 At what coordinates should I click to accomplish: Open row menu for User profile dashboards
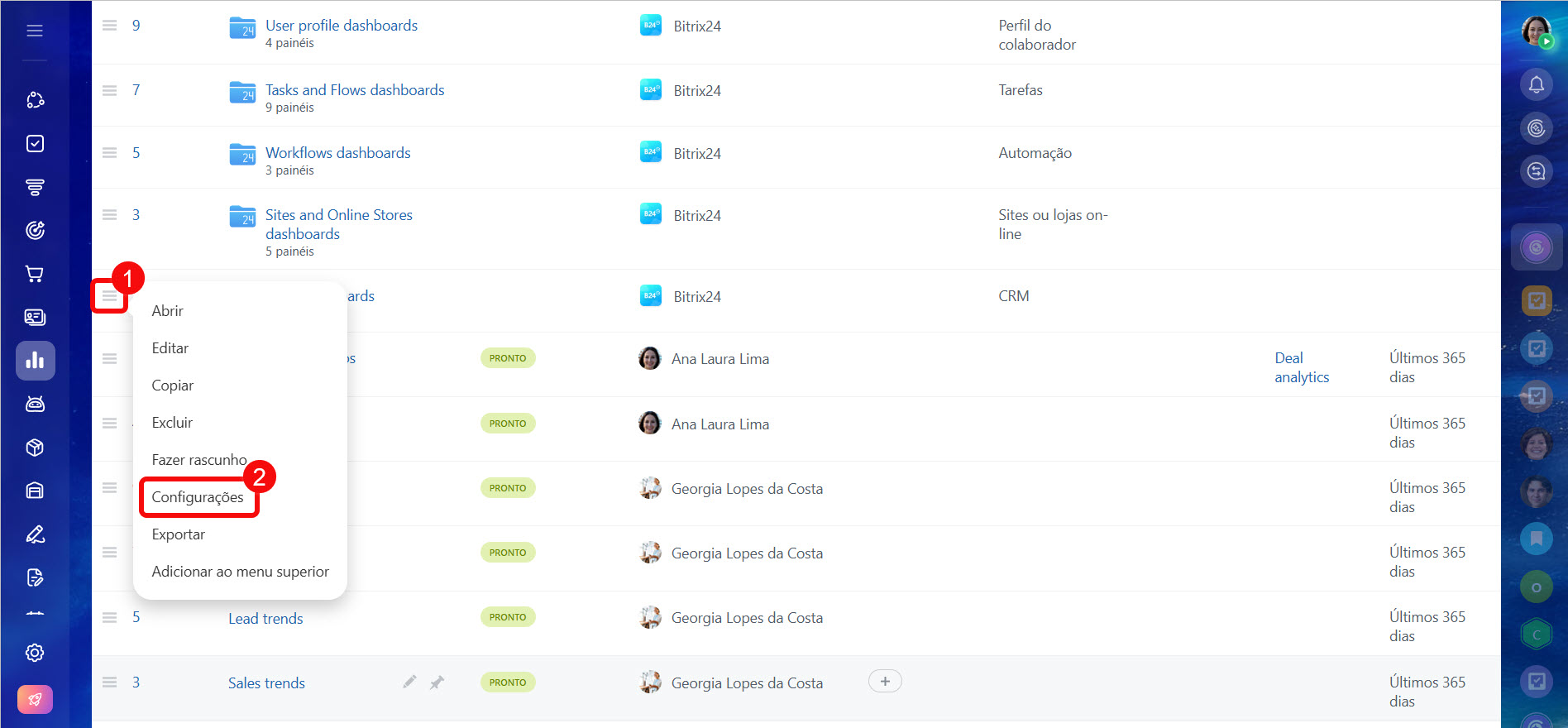tap(109, 26)
